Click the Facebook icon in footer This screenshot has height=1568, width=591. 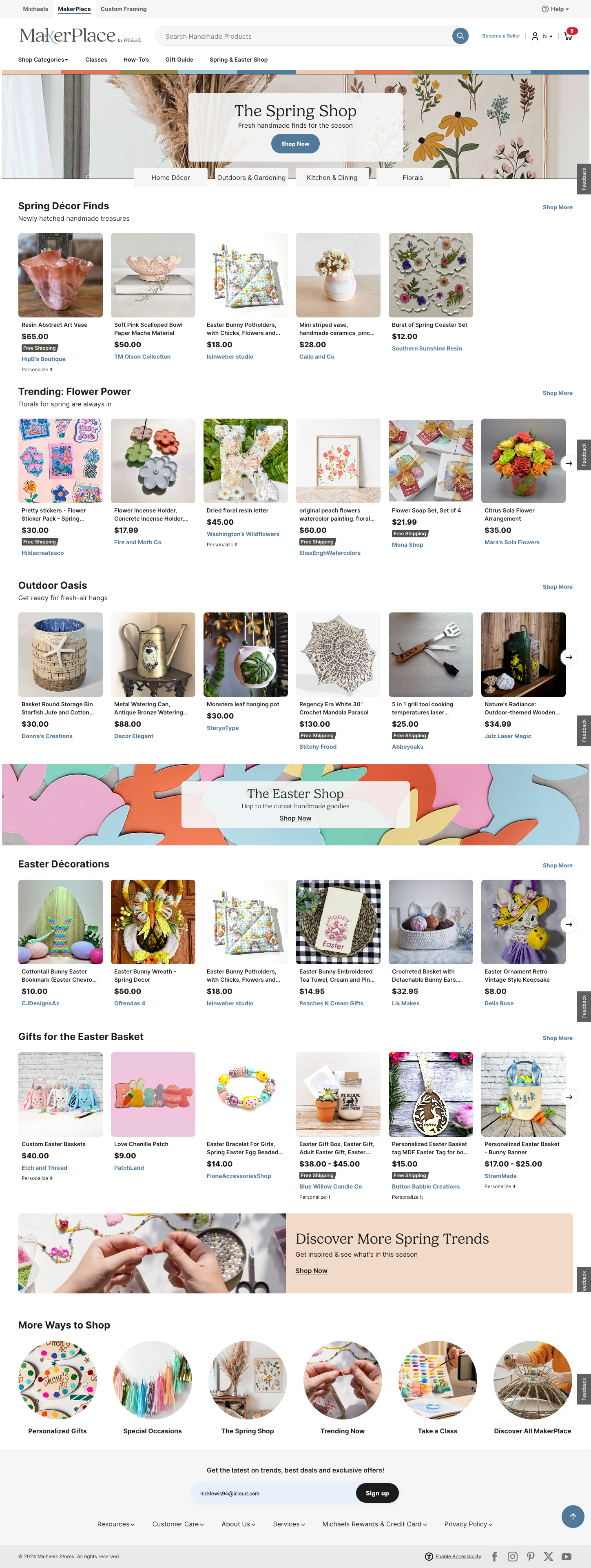point(494,1557)
